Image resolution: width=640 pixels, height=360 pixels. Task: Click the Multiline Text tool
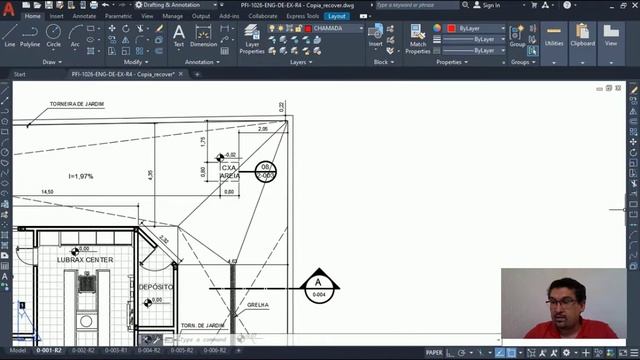point(179,36)
